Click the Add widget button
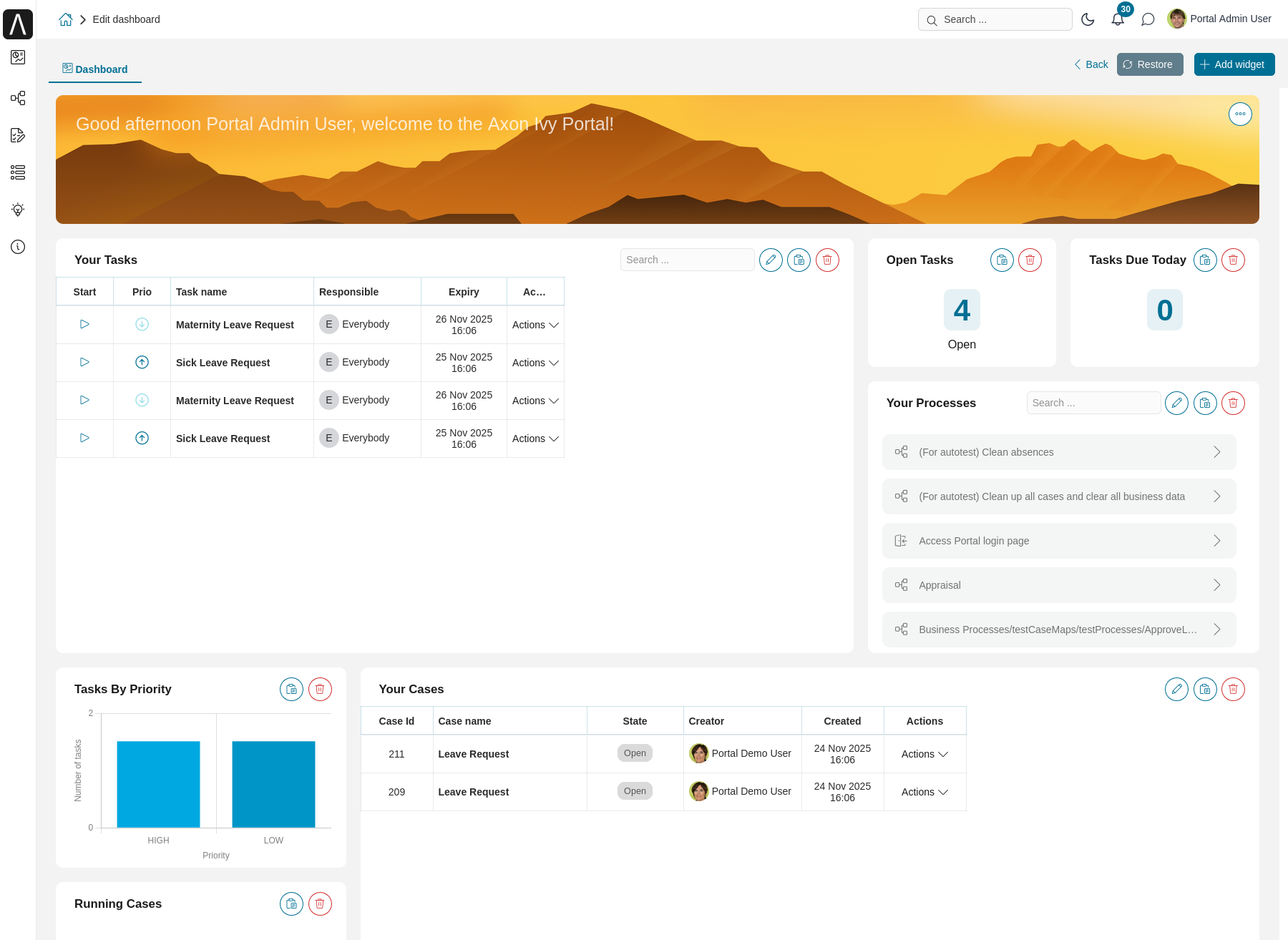 [x=1234, y=64]
